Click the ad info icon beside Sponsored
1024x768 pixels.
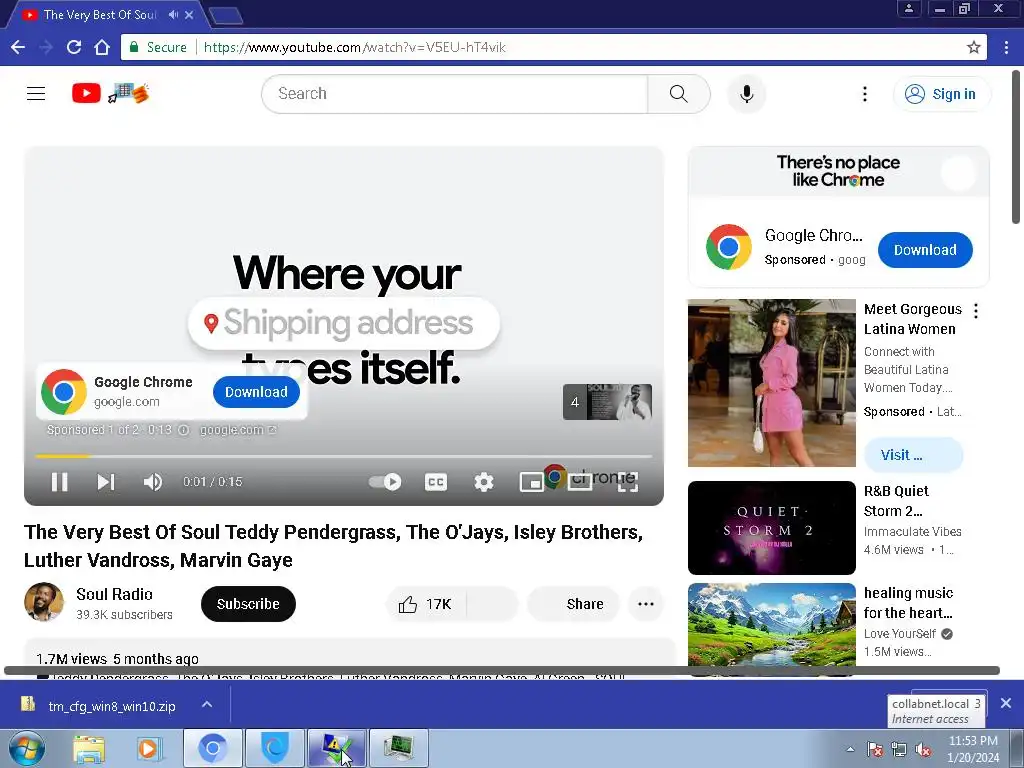click(184, 430)
